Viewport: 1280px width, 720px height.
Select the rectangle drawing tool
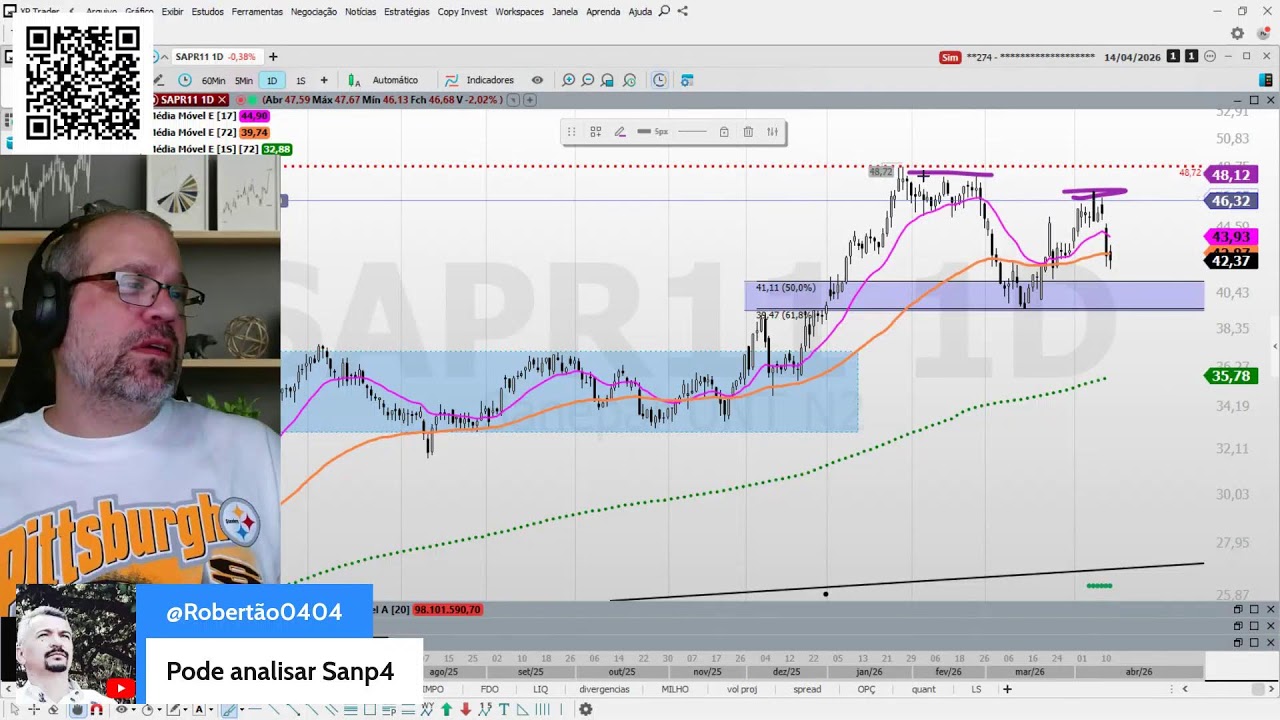click(x=370, y=709)
